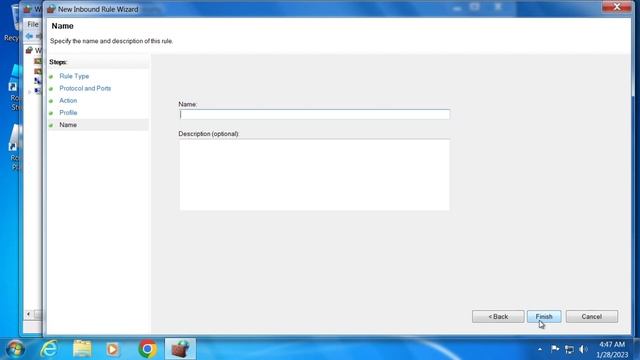Image resolution: width=640 pixels, height=360 pixels.
Task: Go back with the < Back button
Action: [498, 316]
